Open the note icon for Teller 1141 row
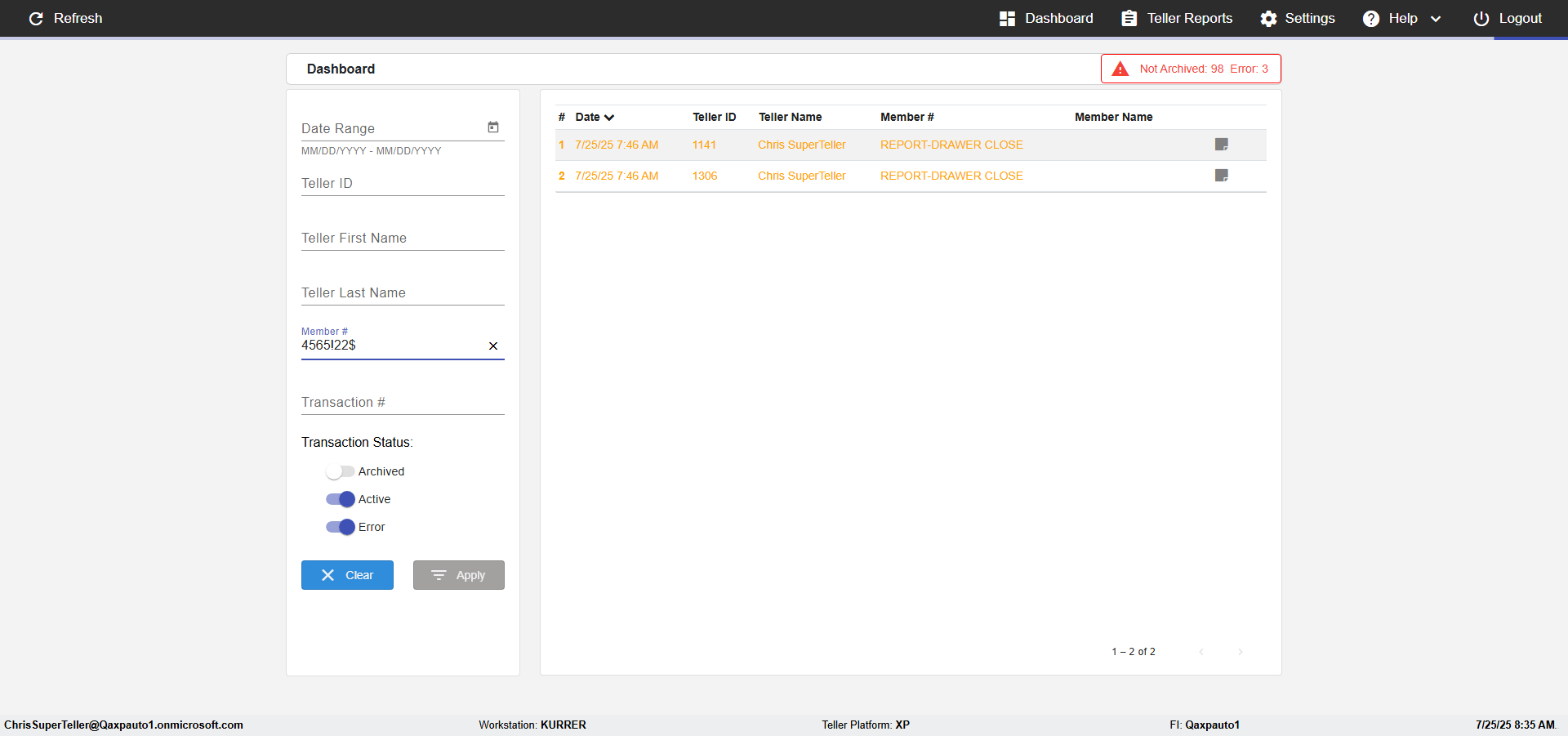 point(1222,145)
